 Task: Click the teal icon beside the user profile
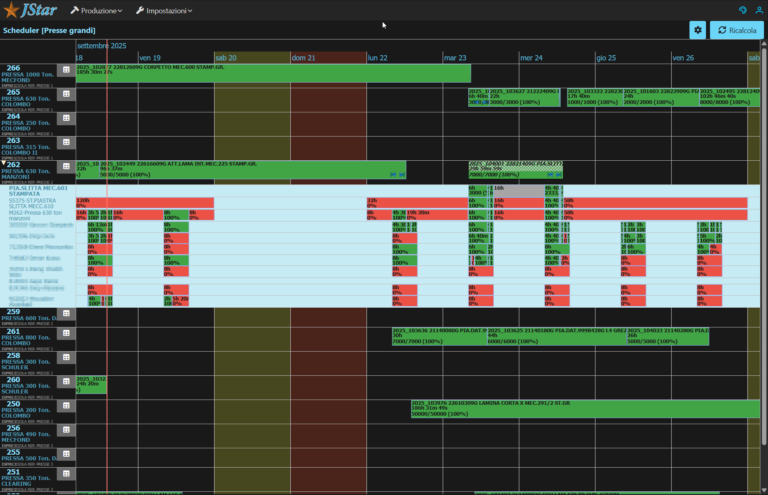pos(742,10)
